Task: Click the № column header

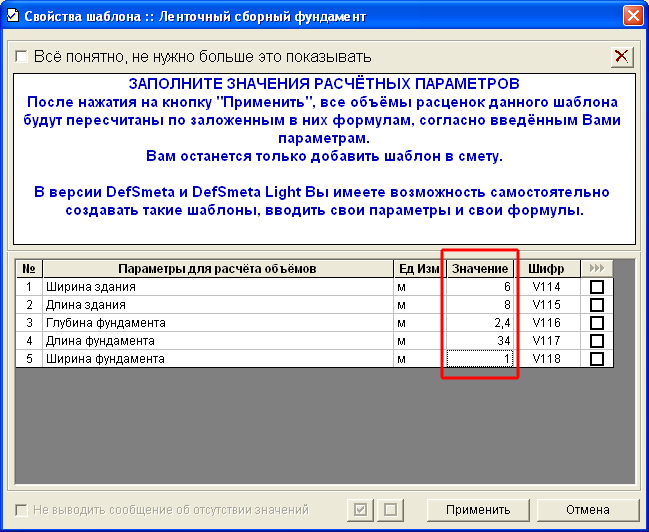Action: point(29,269)
